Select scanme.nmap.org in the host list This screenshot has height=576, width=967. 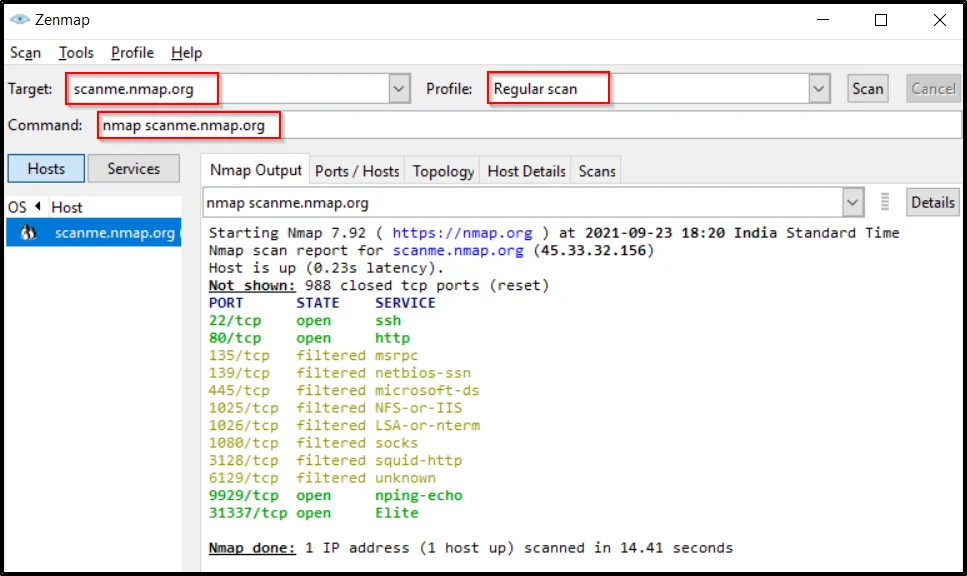tap(94, 233)
